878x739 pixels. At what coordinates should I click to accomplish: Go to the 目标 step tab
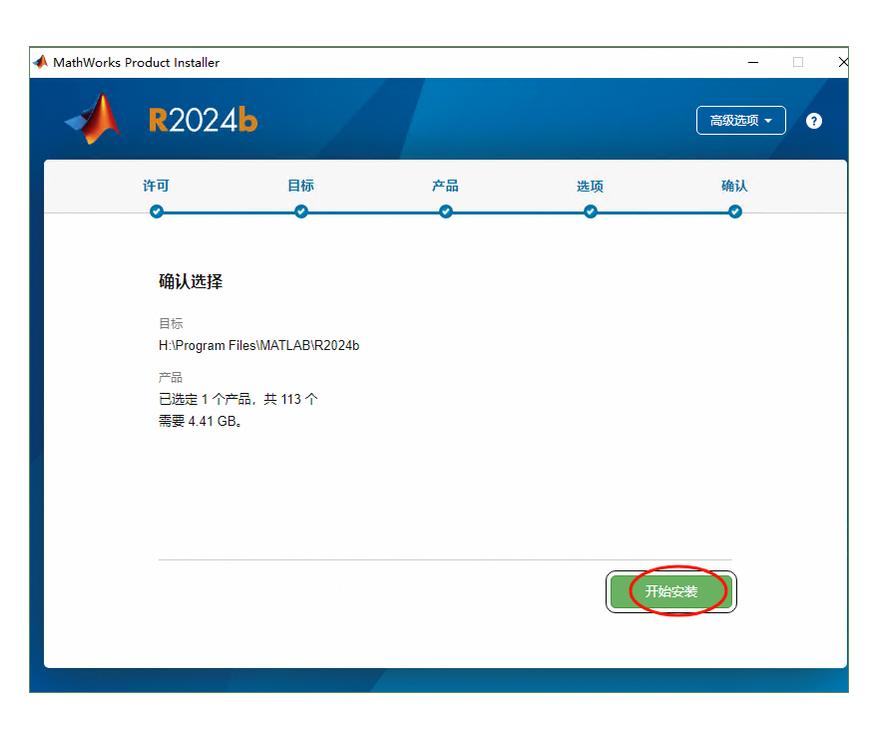pos(301,185)
